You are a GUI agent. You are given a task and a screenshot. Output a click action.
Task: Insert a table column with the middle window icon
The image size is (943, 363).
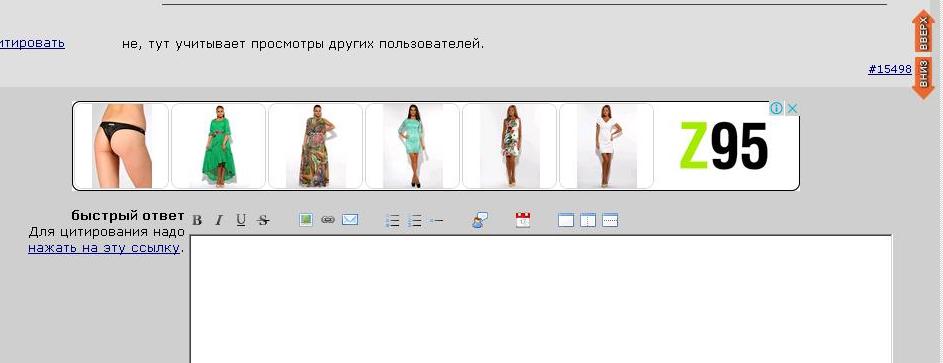[588, 220]
